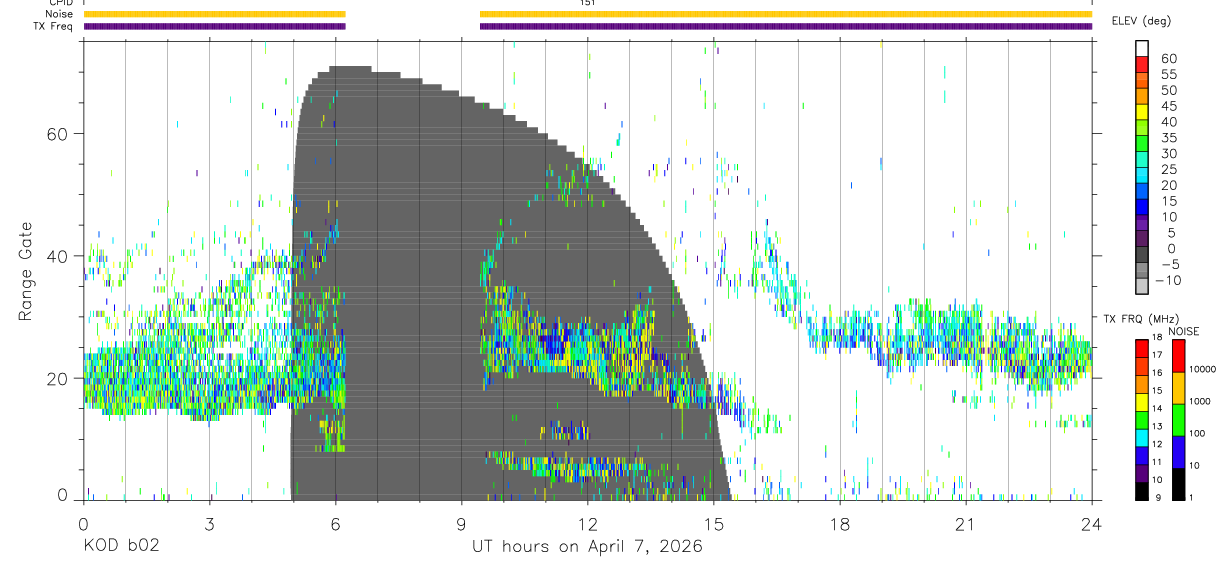Screen dimensions: 1228x567
Task: Click the yellow elevation swatch between 40 and 45
Action: [x=1141, y=112]
